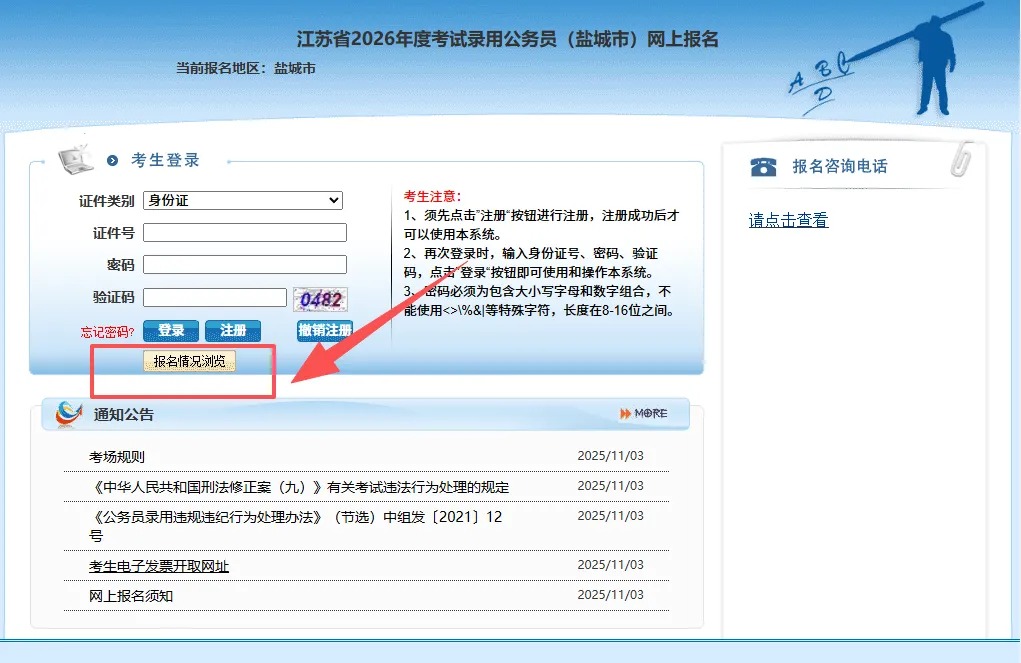1021x663 pixels.
Task: Click the telephone icon beside 报名咨询电话
Action: [763, 167]
